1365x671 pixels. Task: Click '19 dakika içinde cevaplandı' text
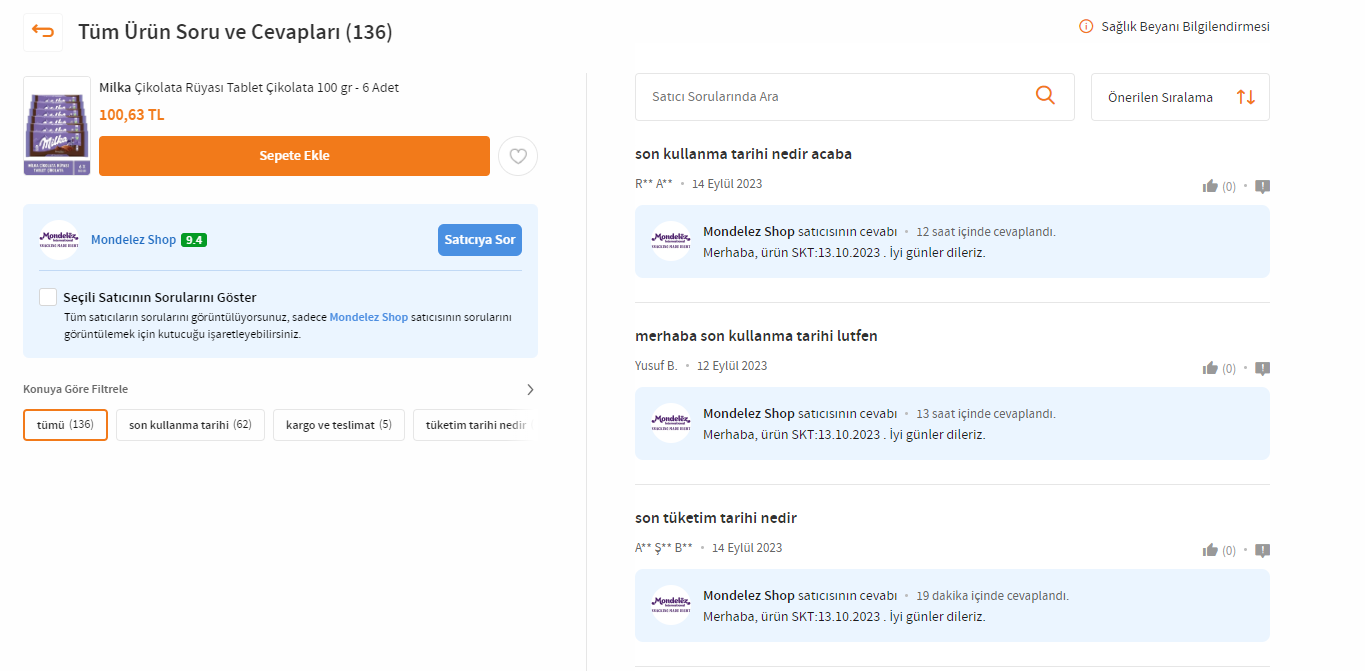(x=992, y=596)
